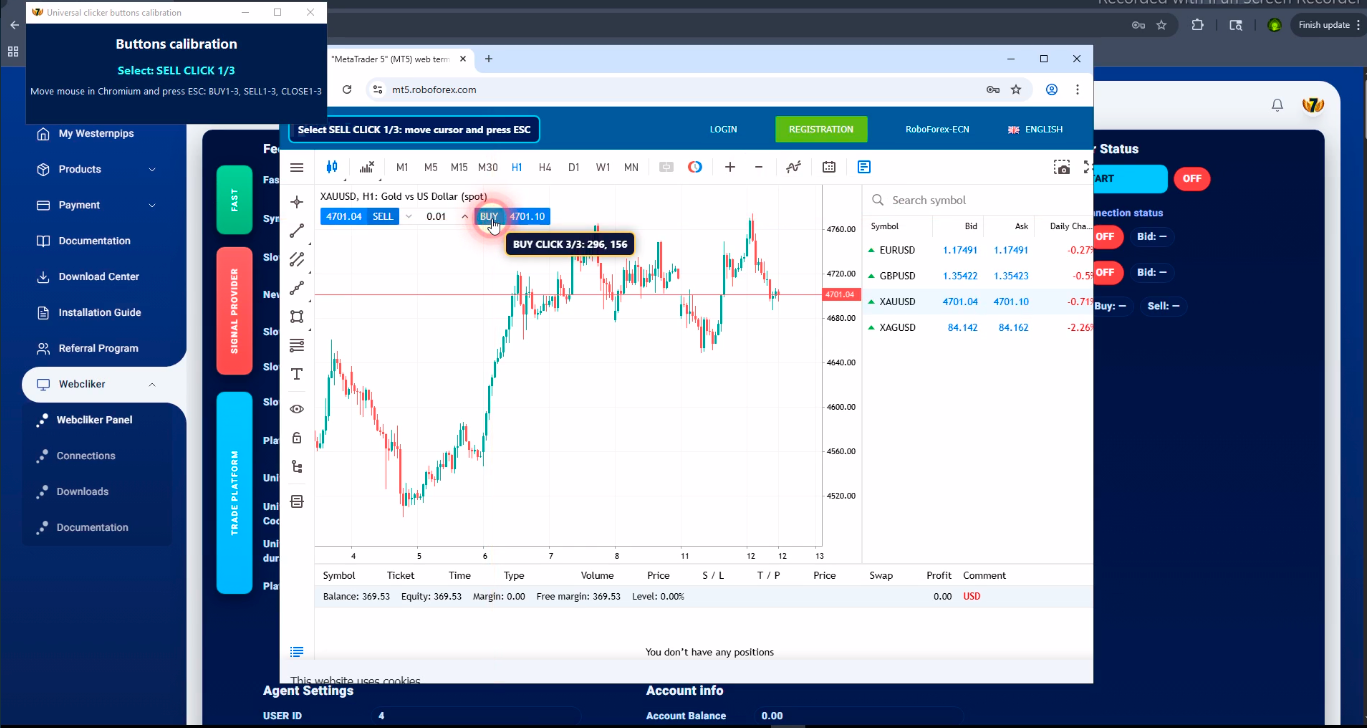Open the MT5 hamburger main menu
Screen dimensions: 1367x728
(x=297, y=167)
